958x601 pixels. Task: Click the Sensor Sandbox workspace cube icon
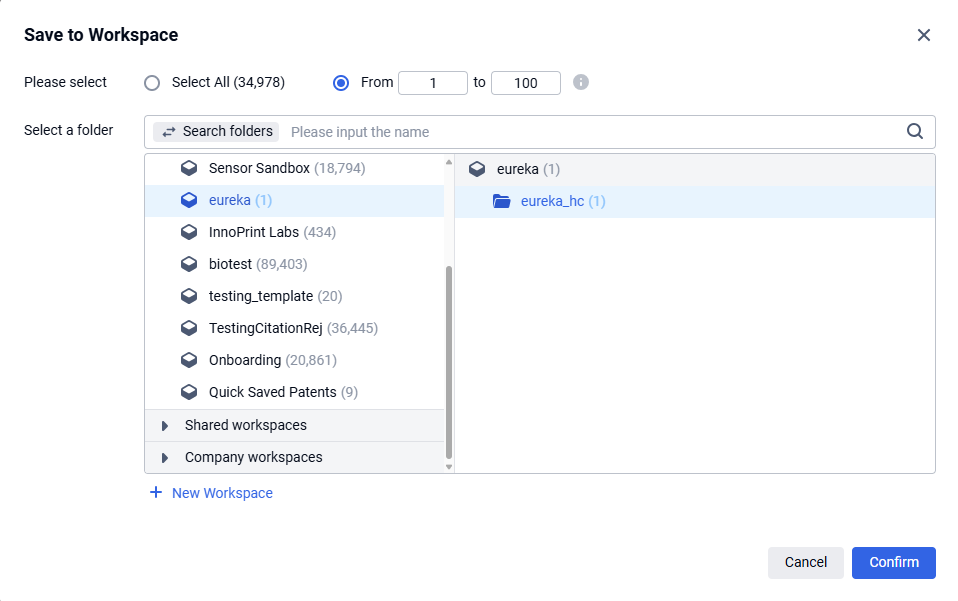[189, 168]
